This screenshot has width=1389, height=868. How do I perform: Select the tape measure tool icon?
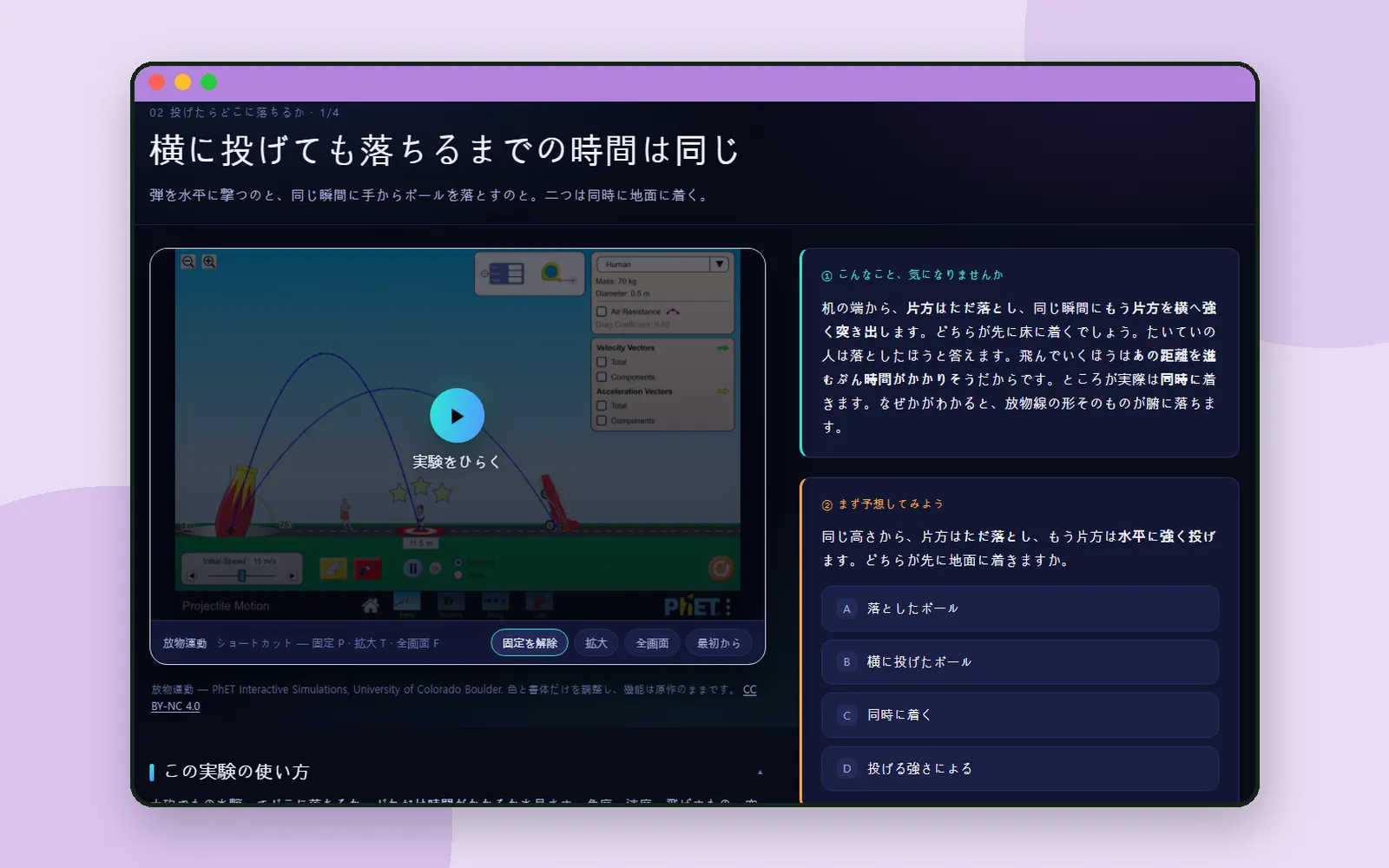pos(557,274)
